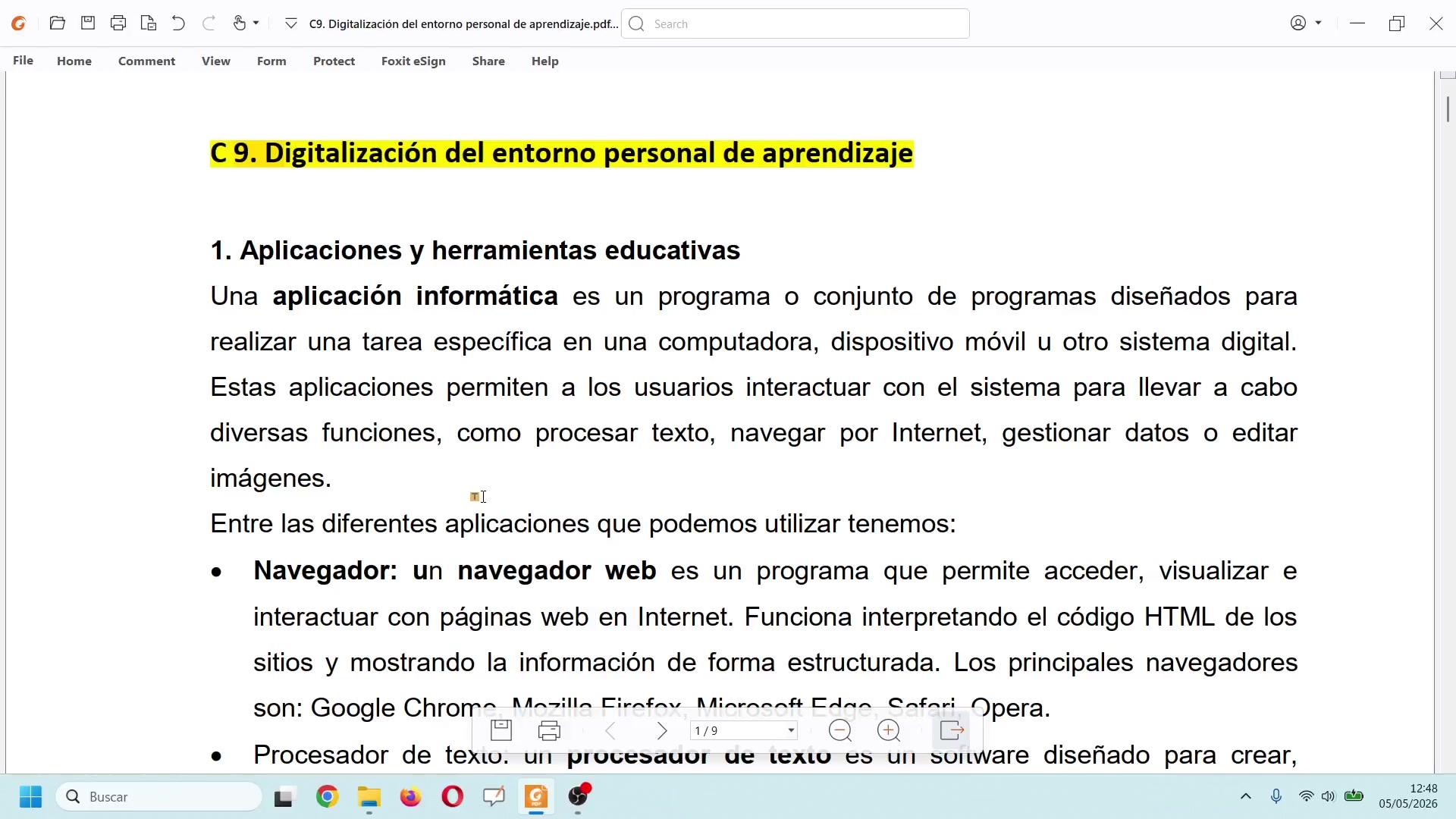Open the Snipping Tool taskbar icon
Viewport: 1456px width, 819px height.
click(x=494, y=796)
